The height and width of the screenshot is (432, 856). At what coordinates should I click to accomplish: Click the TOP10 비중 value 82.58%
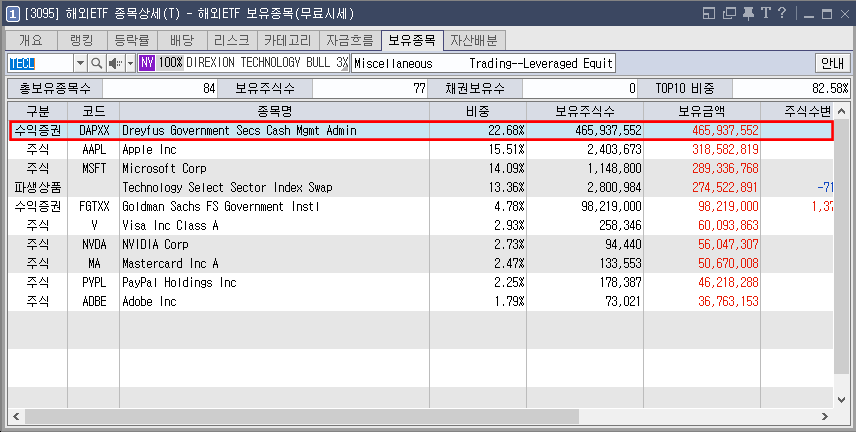(x=791, y=88)
